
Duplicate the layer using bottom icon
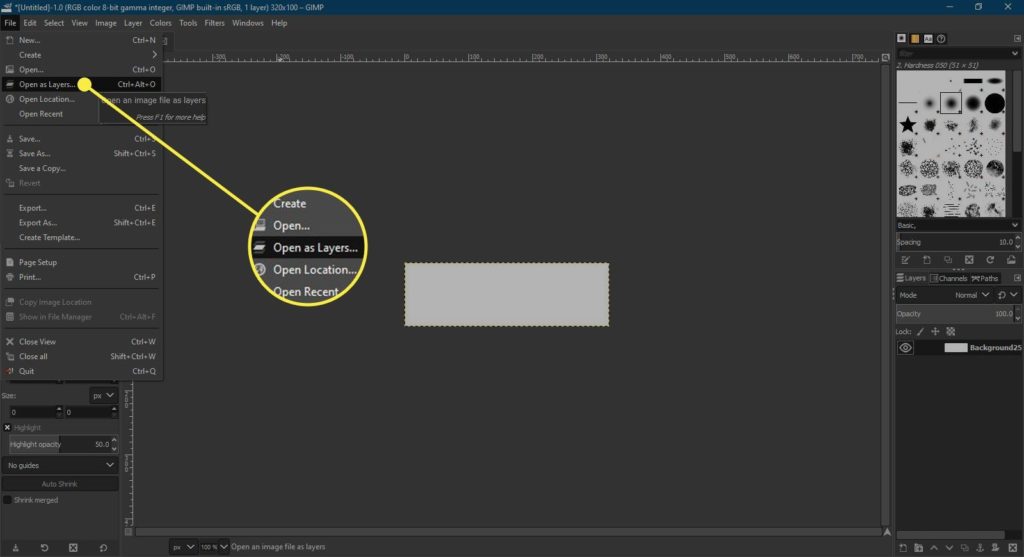click(x=965, y=548)
